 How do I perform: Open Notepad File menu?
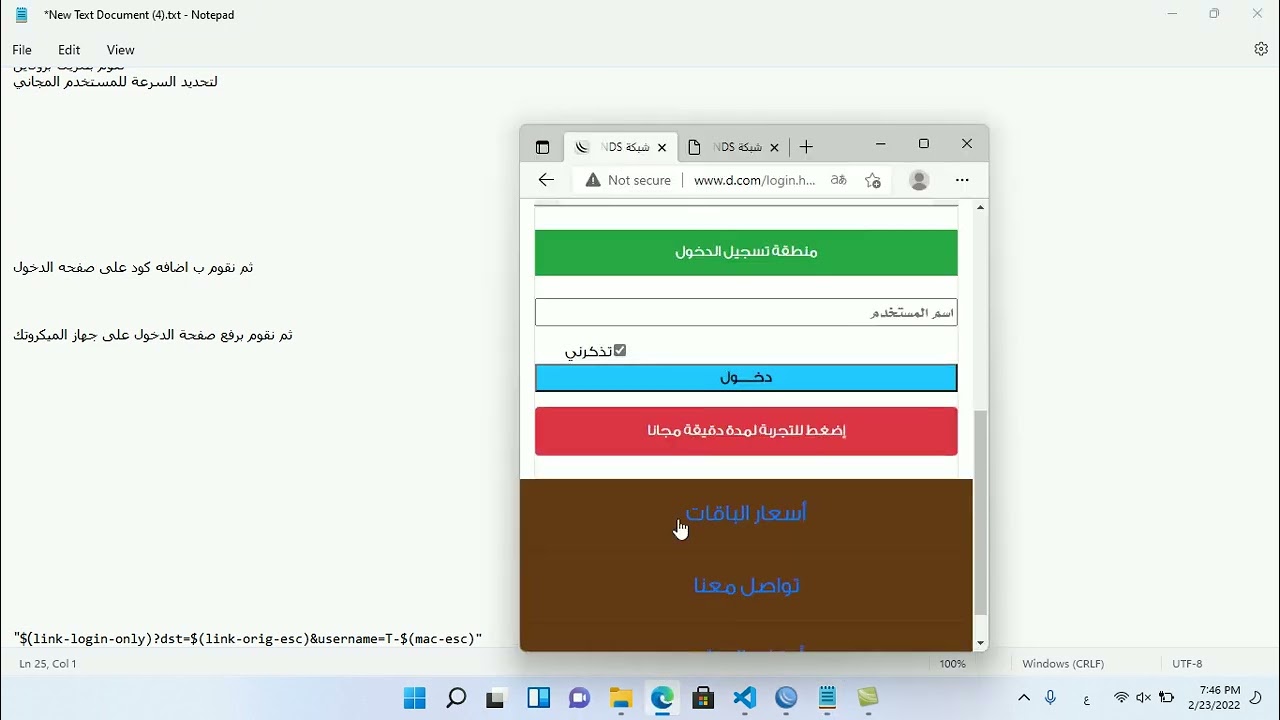(x=22, y=50)
